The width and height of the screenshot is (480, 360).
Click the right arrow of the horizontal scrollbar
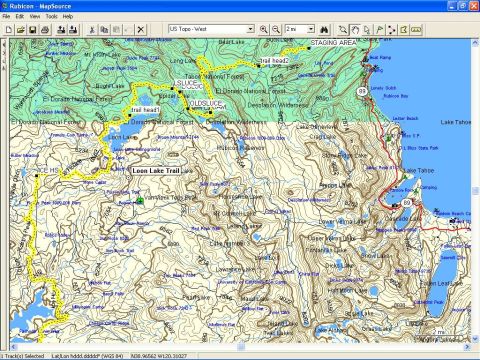tap(467, 347)
